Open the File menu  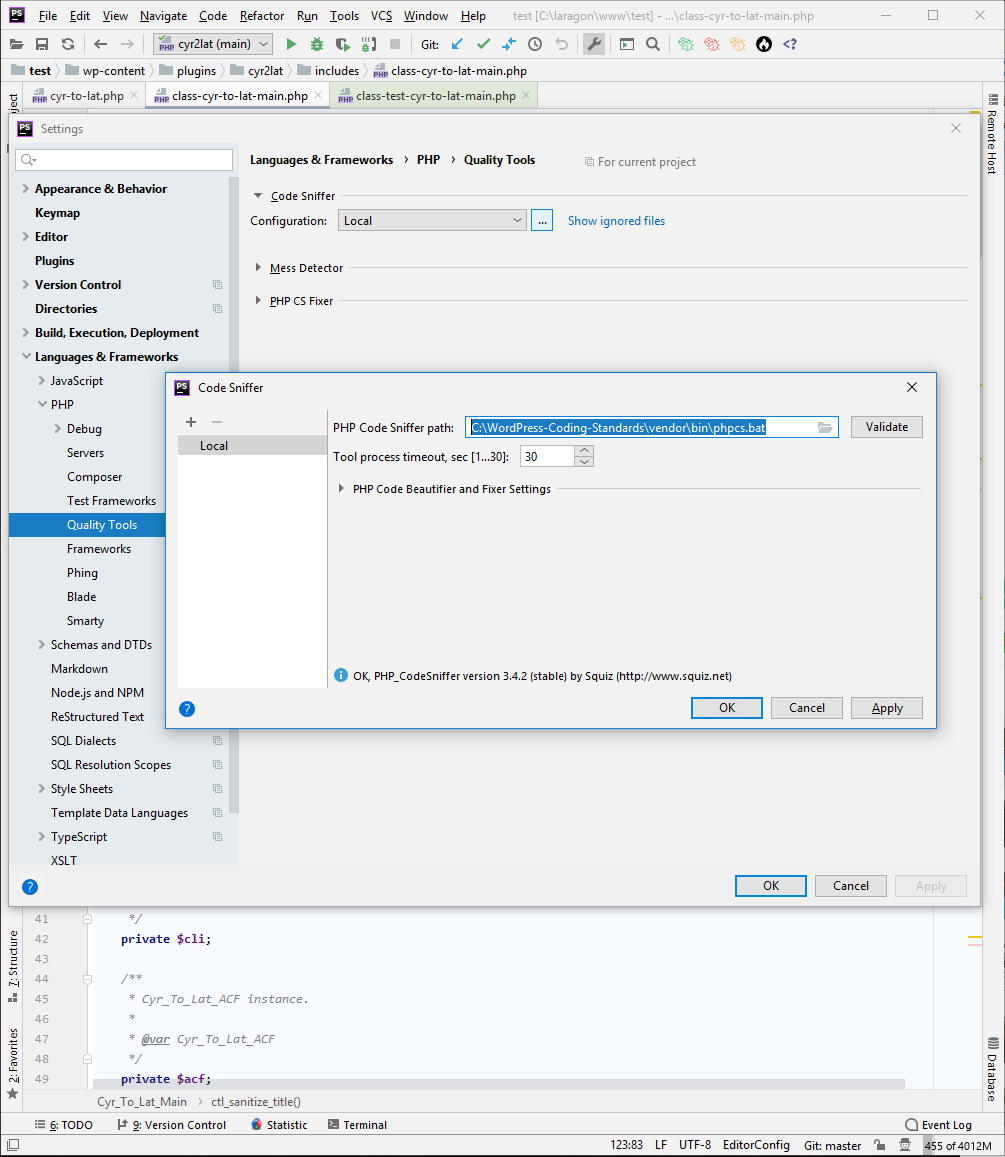48,15
